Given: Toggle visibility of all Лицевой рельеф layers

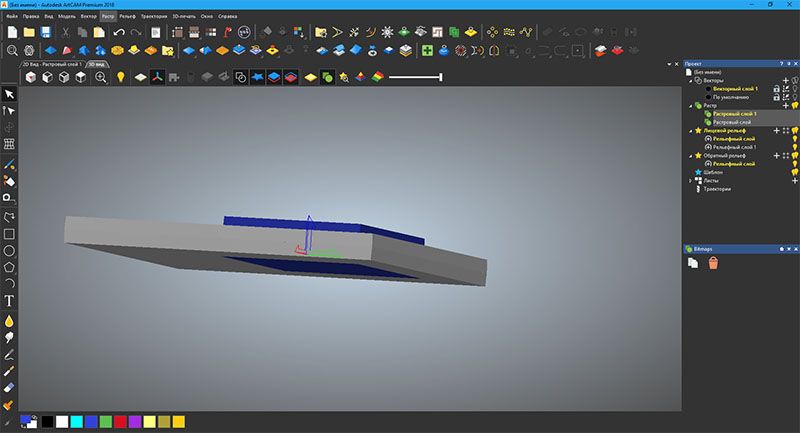Looking at the screenshot, I should (x=795, y=131).
